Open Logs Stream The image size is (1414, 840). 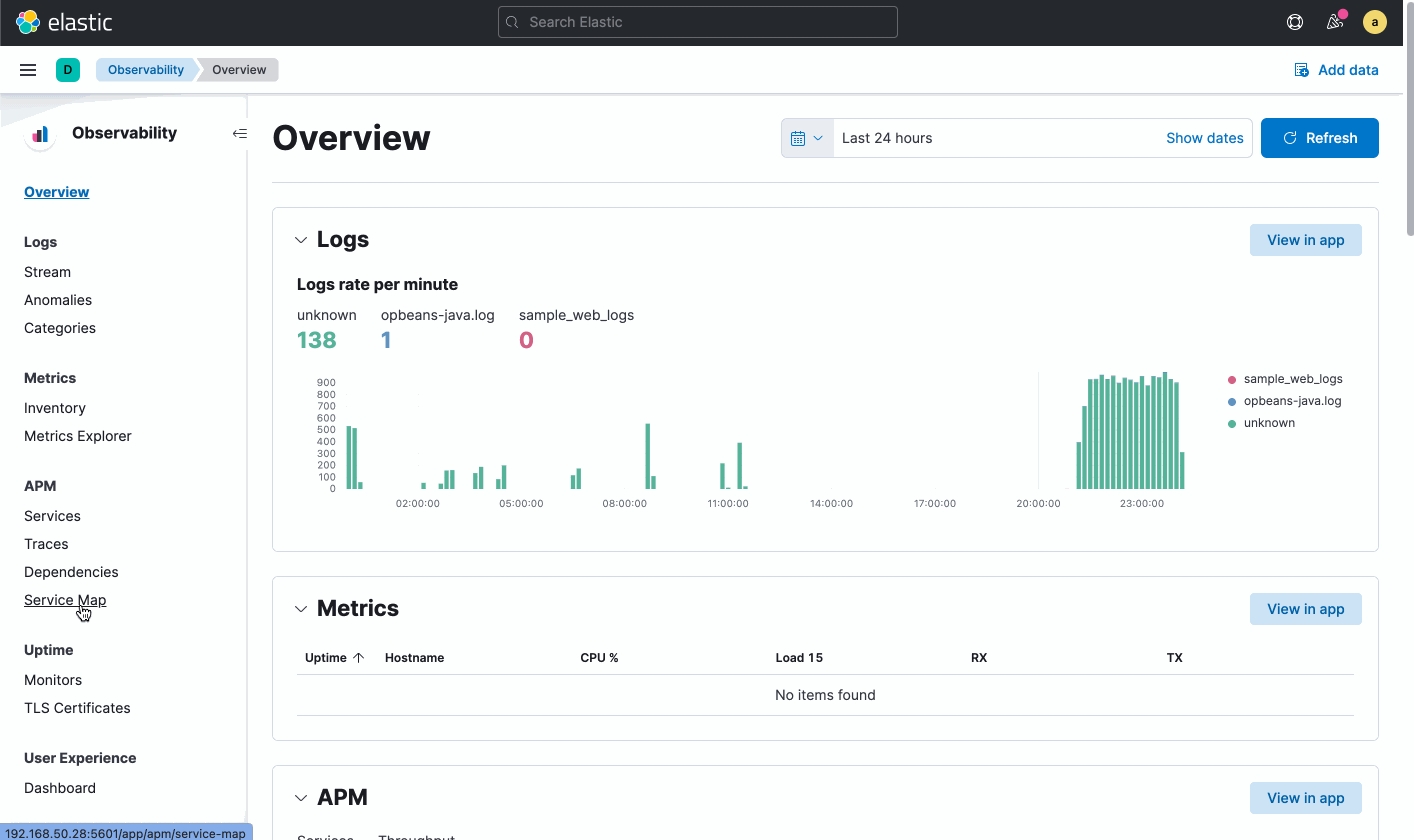(x=47, y=272)
